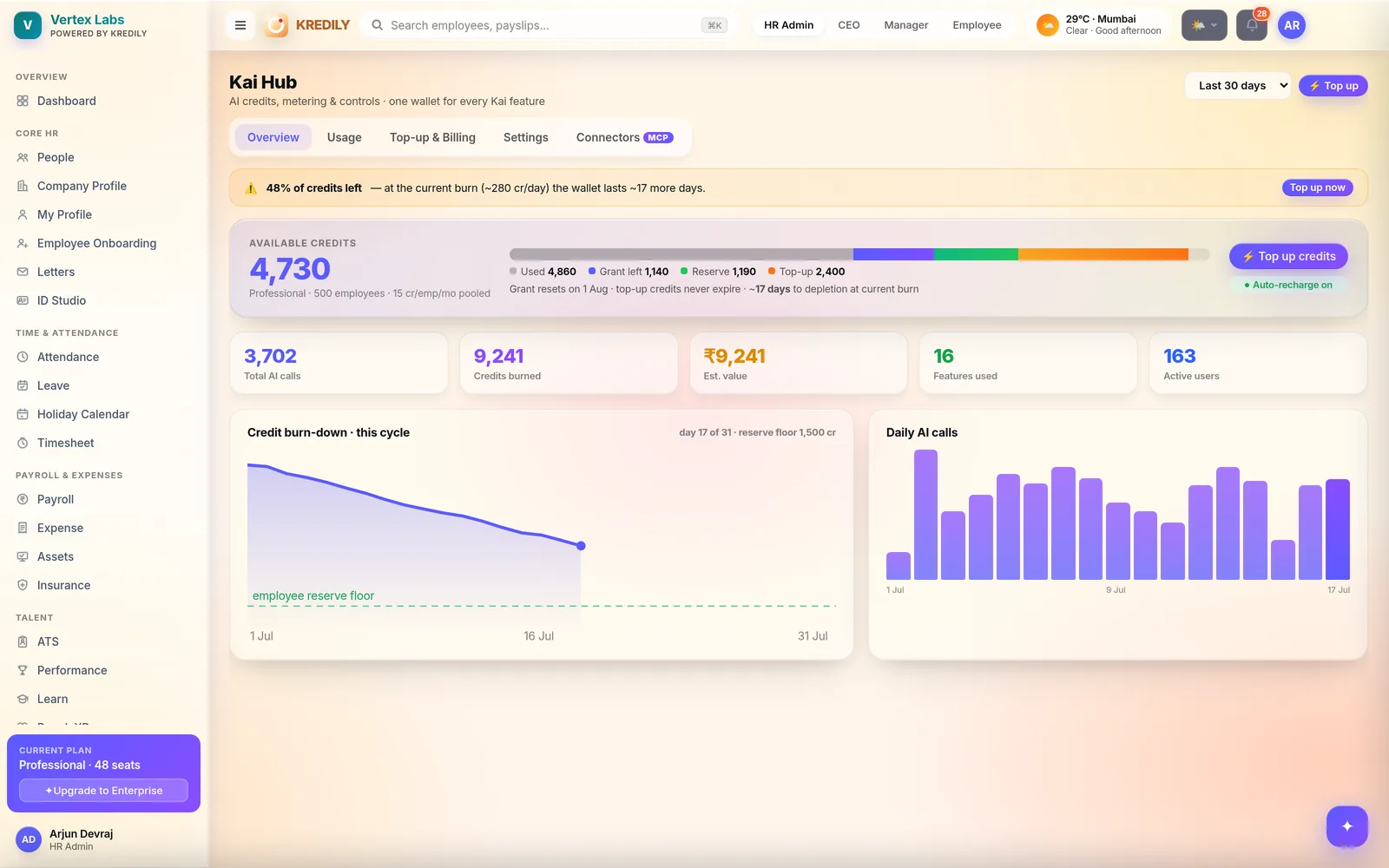Viewport: 1389px width, 868px height.
Task: Click the ATS icon in sidebar
Action: [x=23, y=641]
